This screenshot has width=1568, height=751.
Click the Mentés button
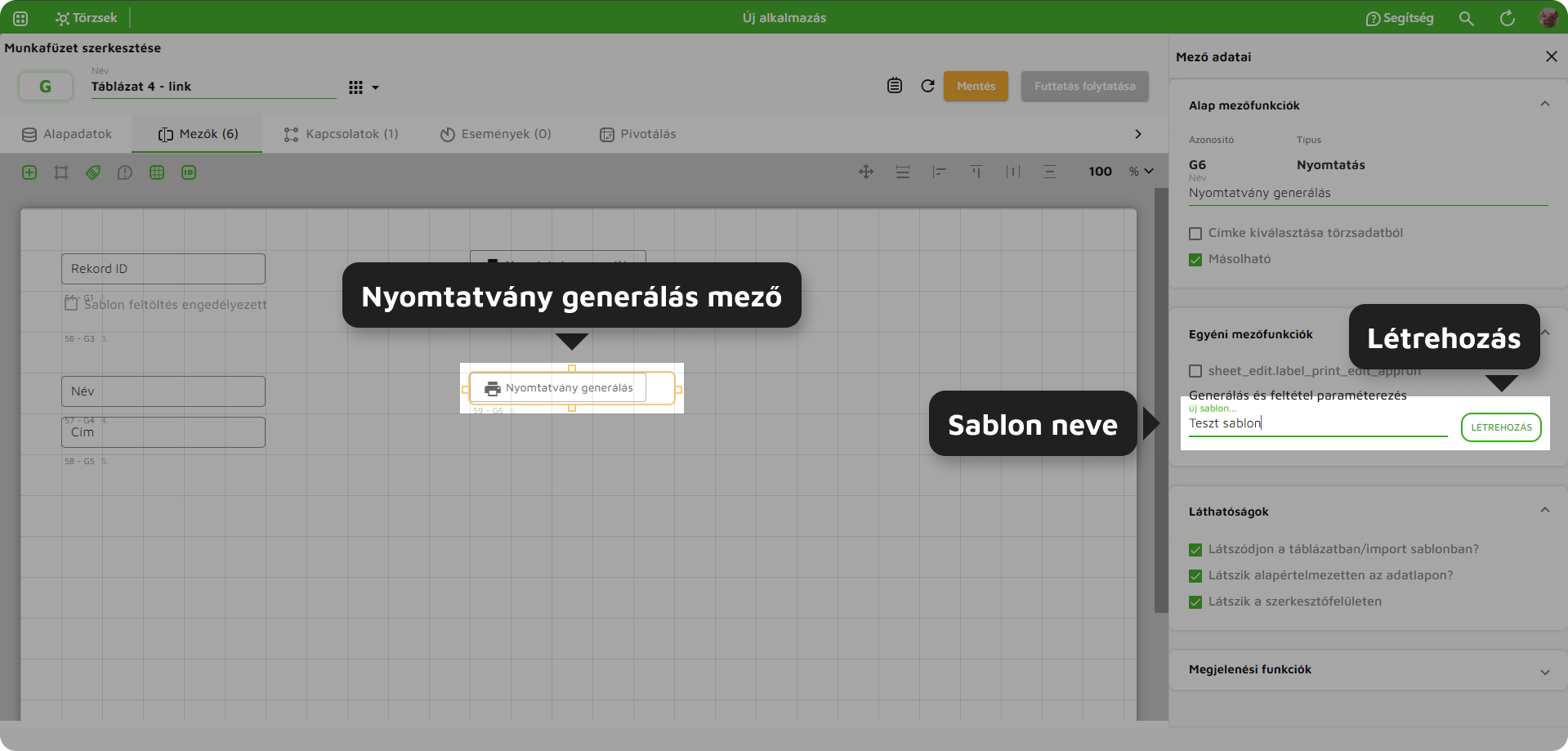tap(976, 86)
